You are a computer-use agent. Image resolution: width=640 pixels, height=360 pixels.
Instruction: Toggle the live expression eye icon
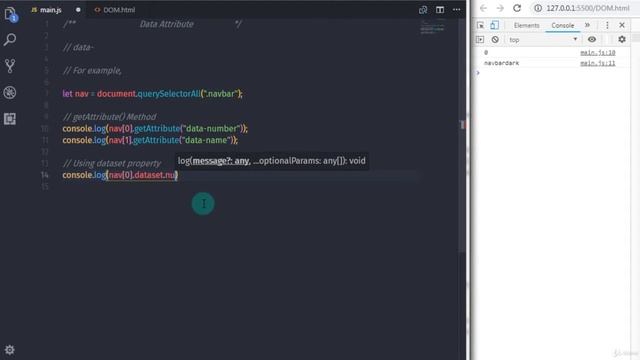[592, 40]
